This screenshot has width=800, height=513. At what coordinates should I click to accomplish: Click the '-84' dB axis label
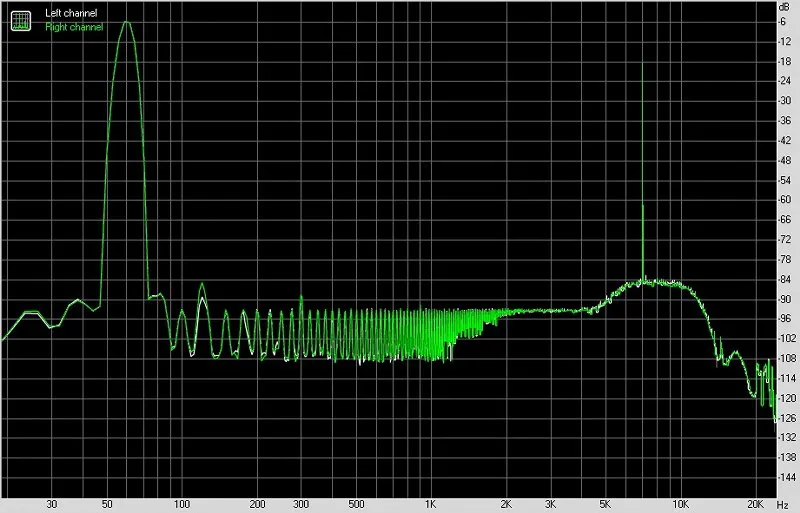click(785, 279)
